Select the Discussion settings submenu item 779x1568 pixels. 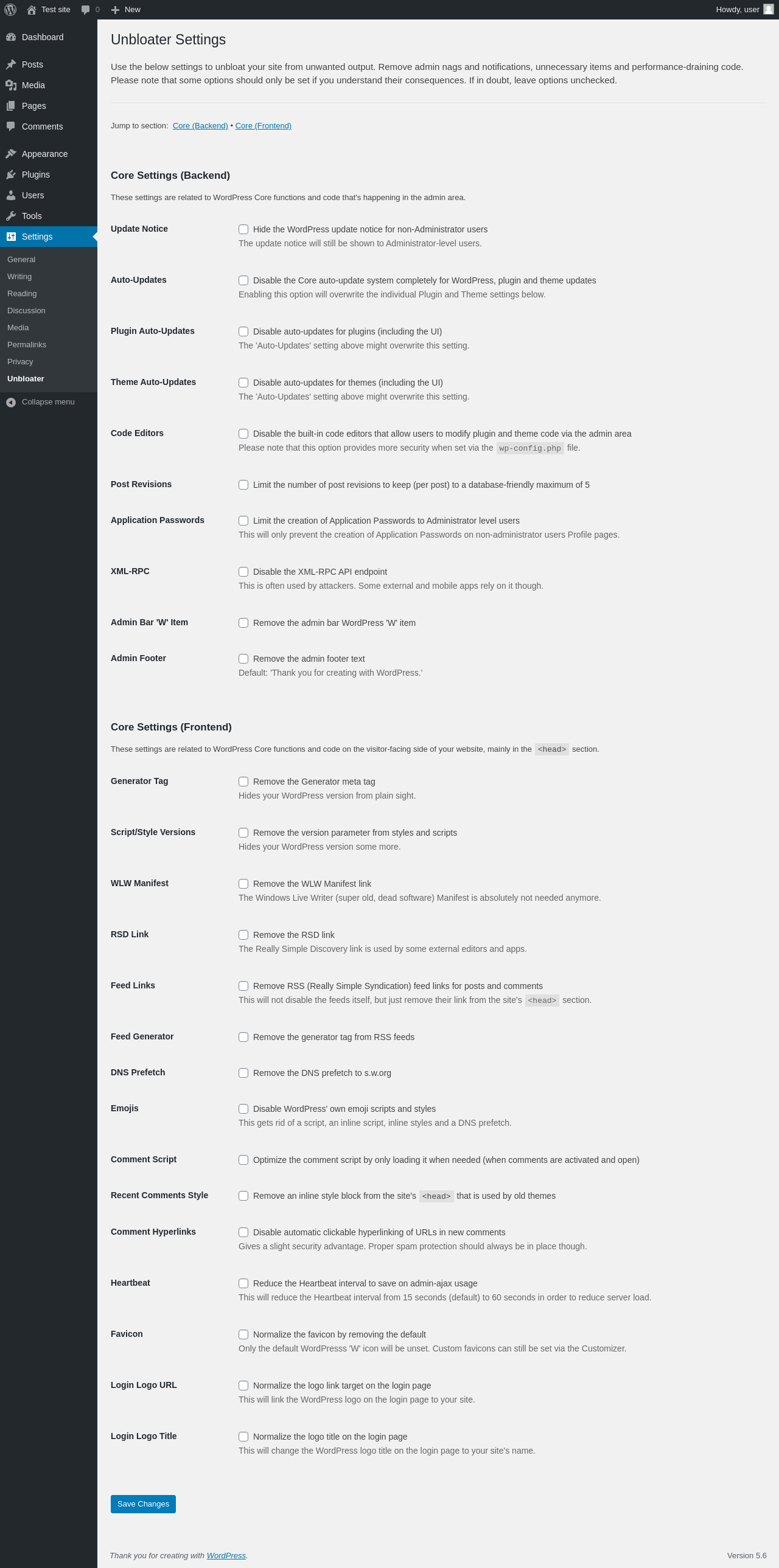[26, 310]
